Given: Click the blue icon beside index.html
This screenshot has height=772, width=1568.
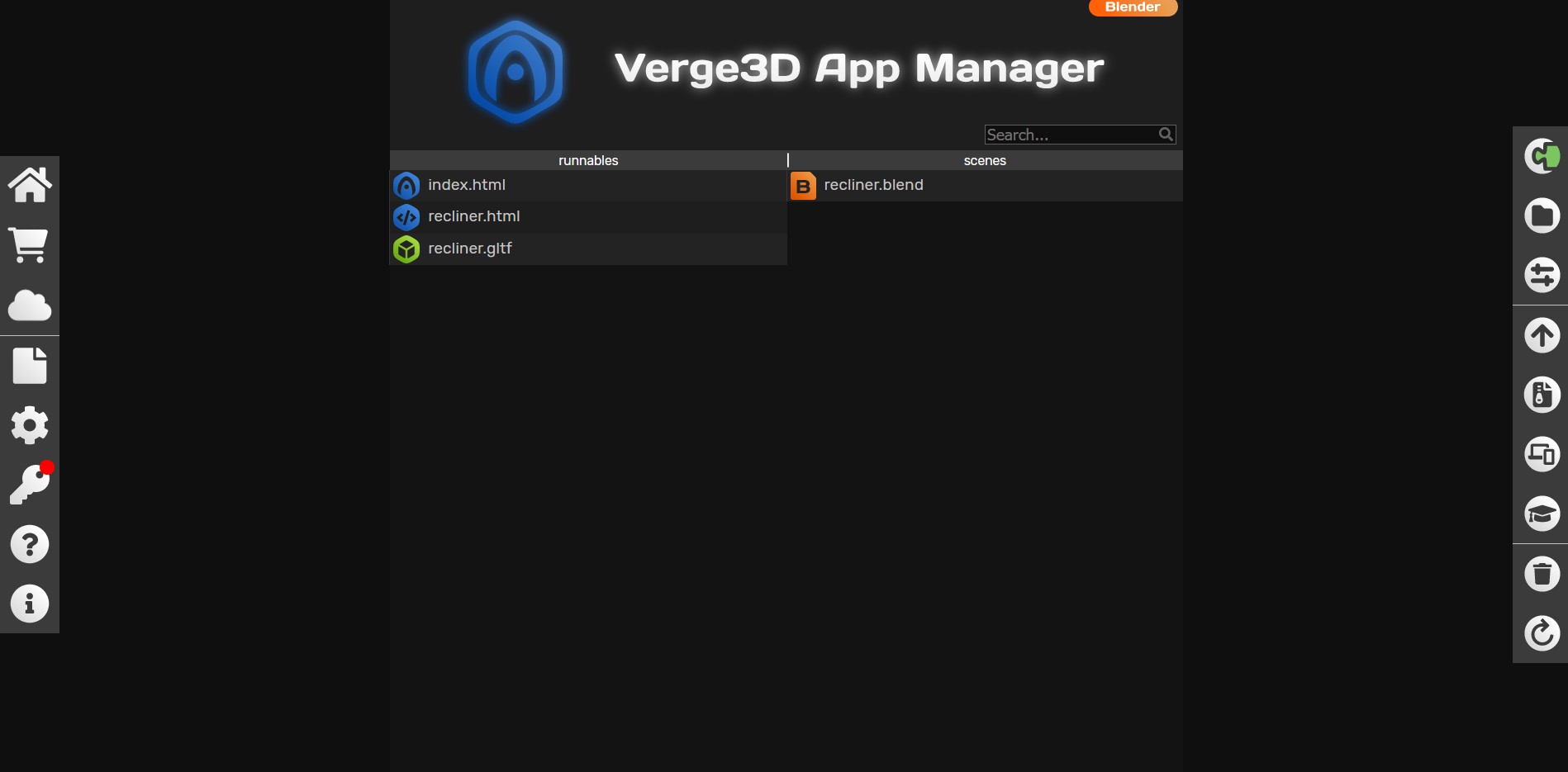Looking at the screenshot, I should [406, 186].
